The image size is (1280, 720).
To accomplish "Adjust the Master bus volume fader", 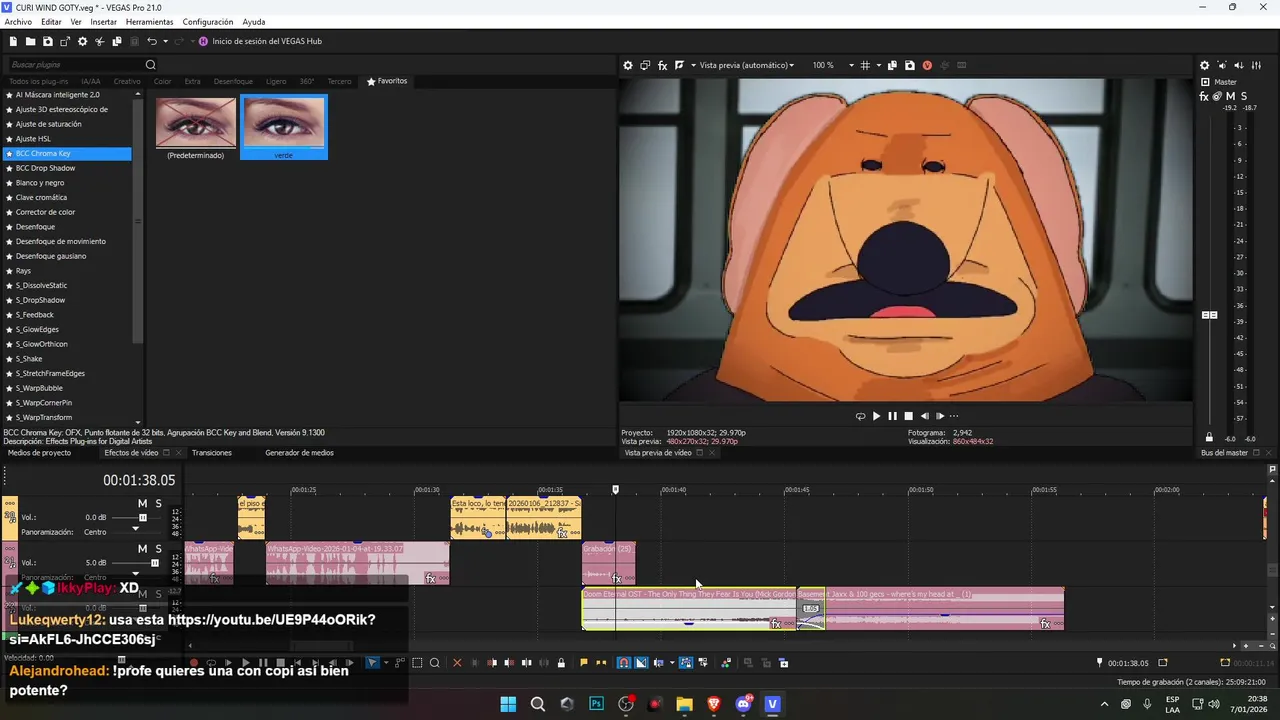I will point(1209,315).
